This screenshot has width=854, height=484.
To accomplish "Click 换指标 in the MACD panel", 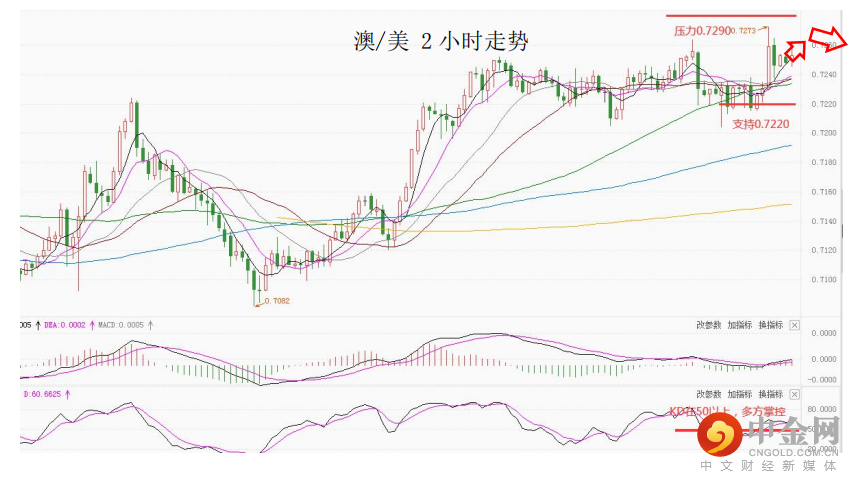I will (771, 325).
